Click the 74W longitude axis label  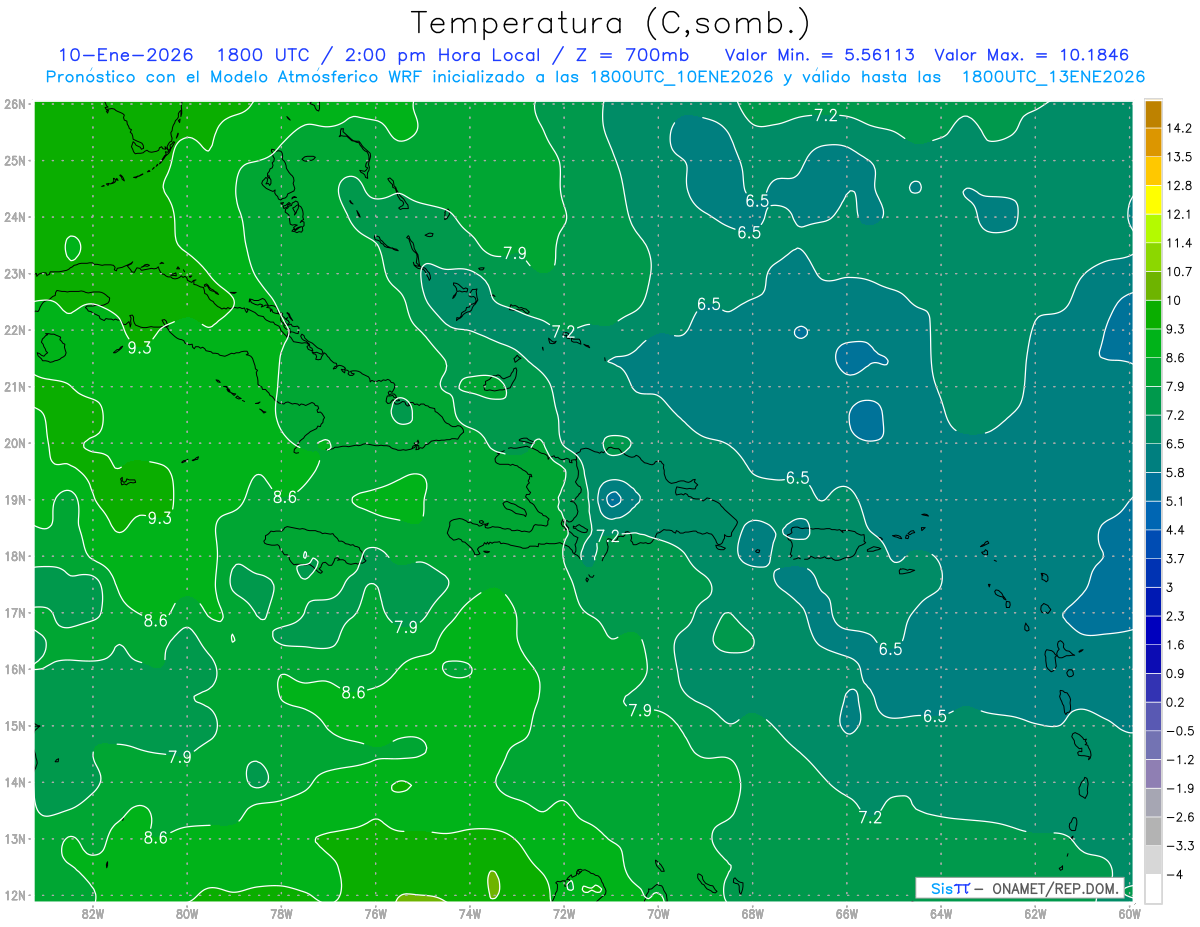point(470,913)
